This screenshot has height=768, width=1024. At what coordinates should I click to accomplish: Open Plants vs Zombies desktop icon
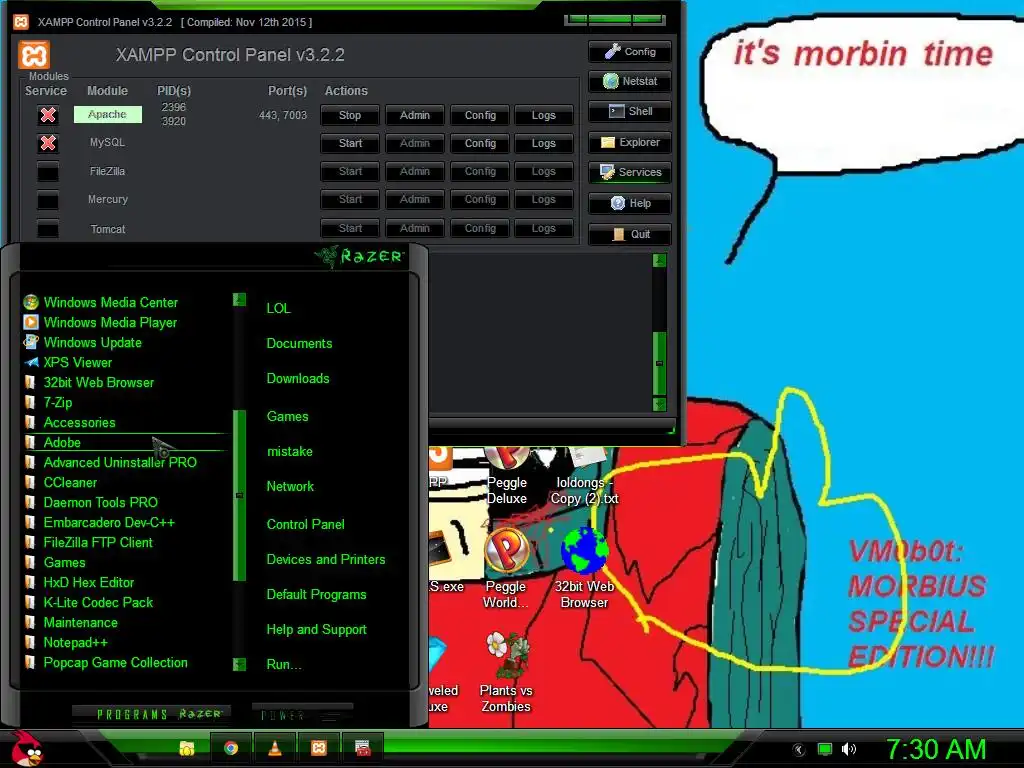[506, 673]
